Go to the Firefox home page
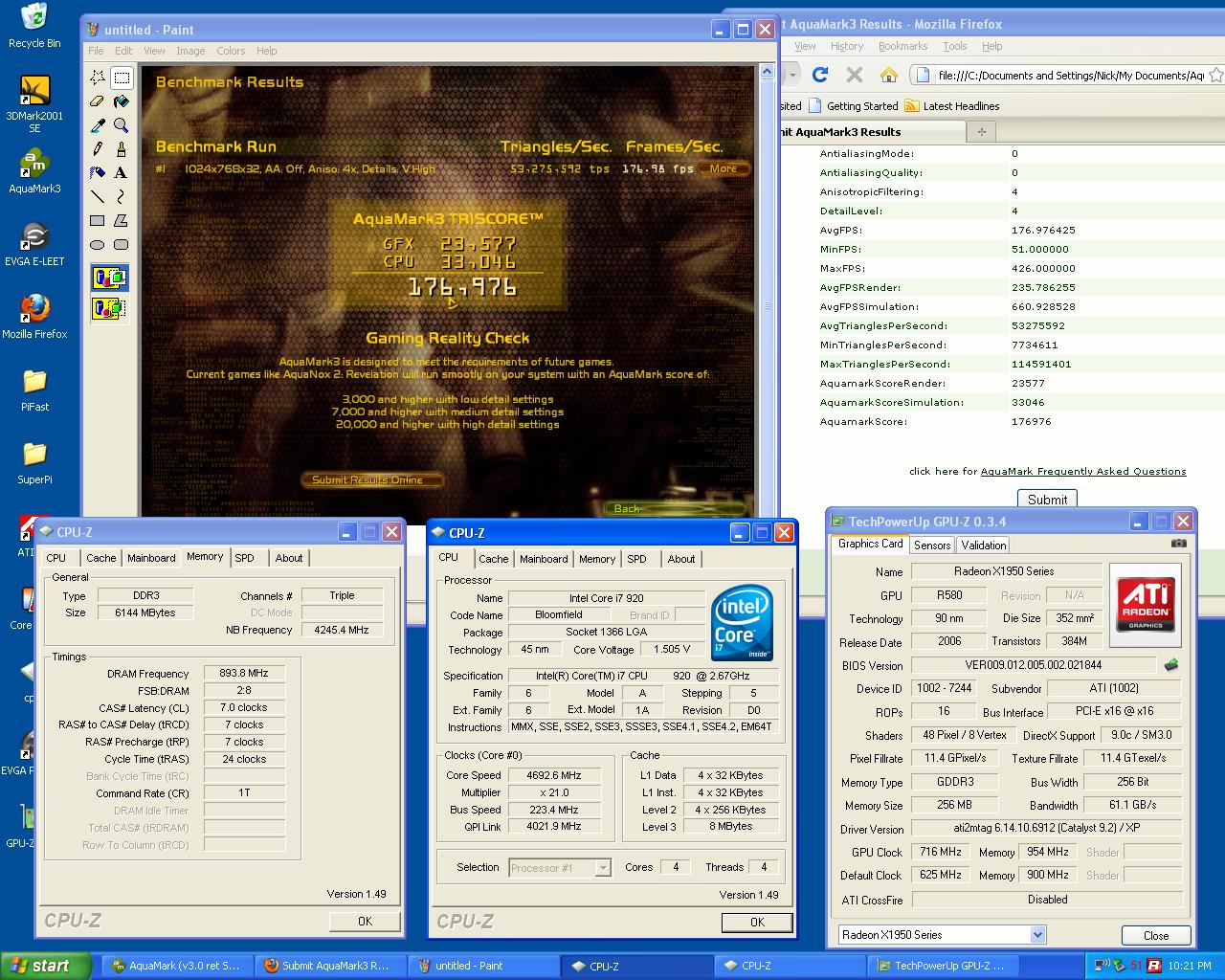Screen dimensions: 1225x980 889,75
